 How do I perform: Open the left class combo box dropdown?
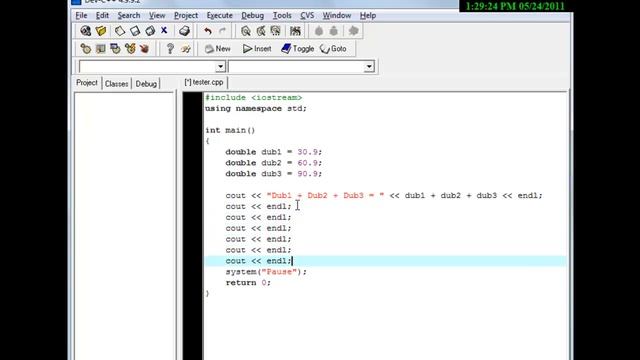[x=220, y=67]
